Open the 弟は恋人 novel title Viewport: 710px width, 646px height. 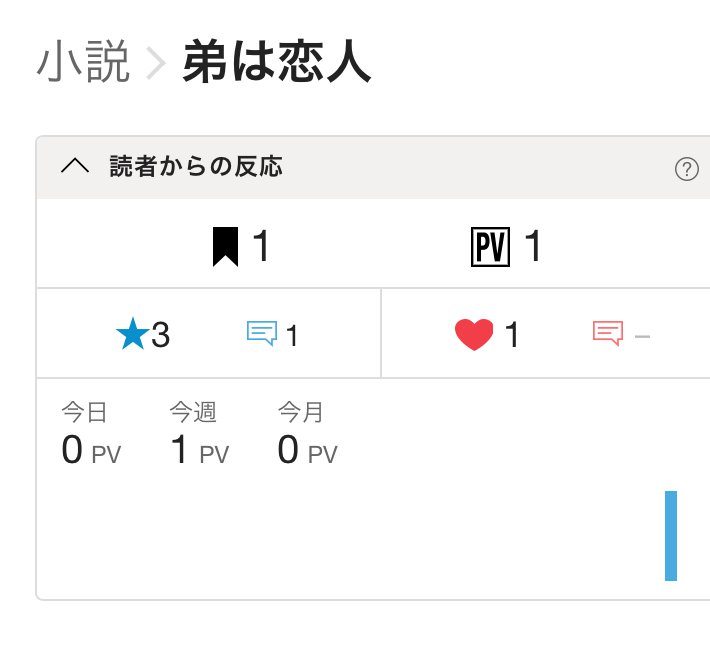277,61
